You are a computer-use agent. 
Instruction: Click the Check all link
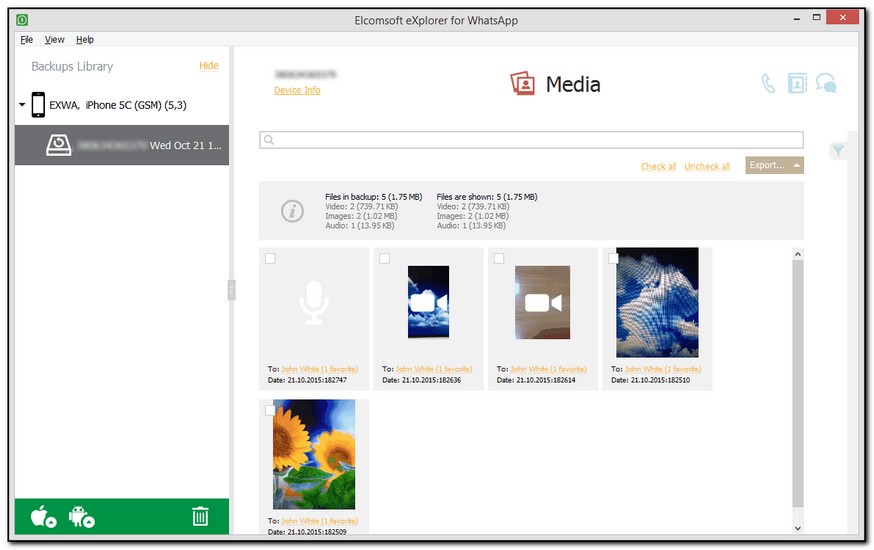(x=658, y=167)
